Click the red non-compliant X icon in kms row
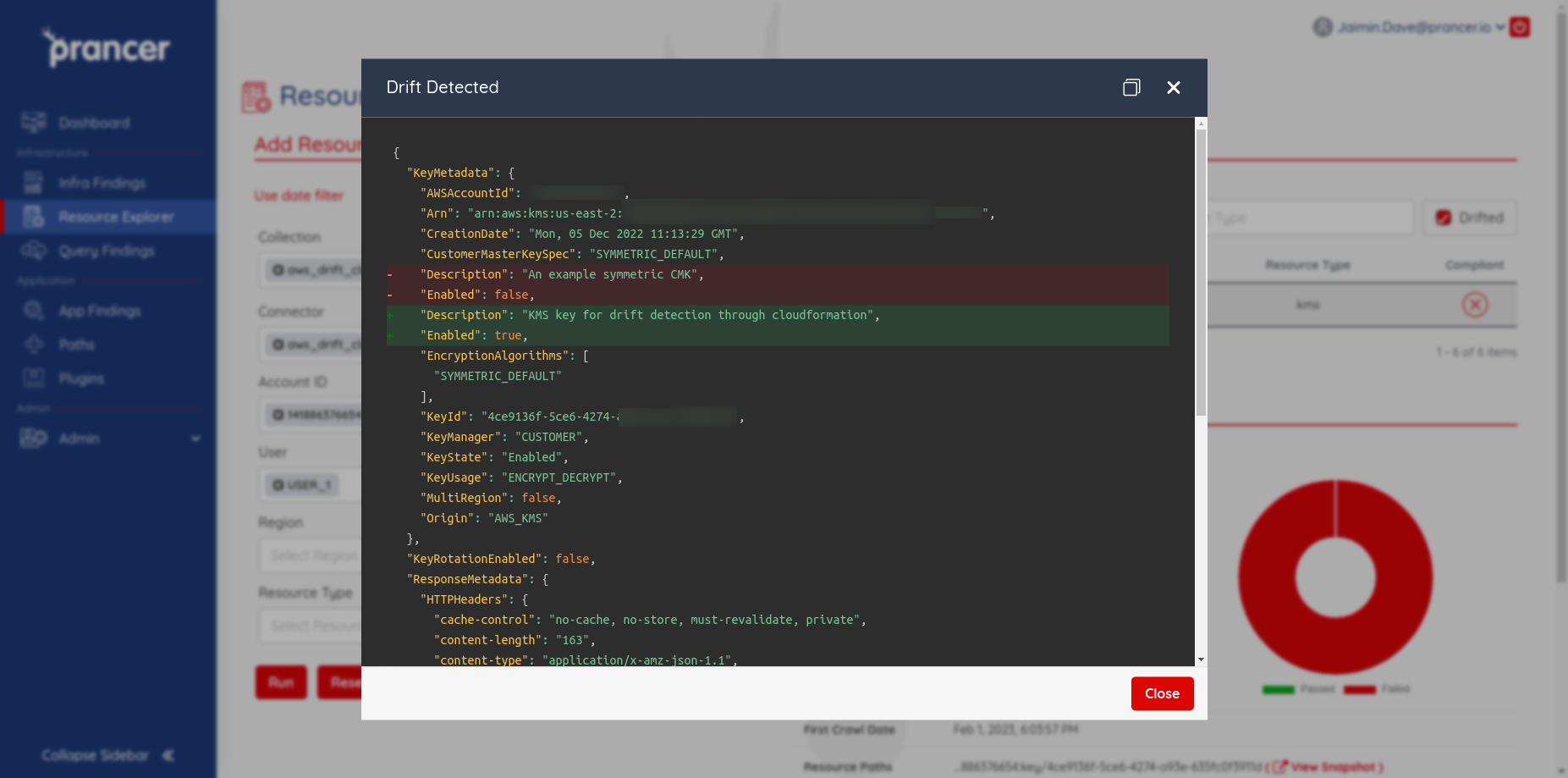 tap(1475, 305)
